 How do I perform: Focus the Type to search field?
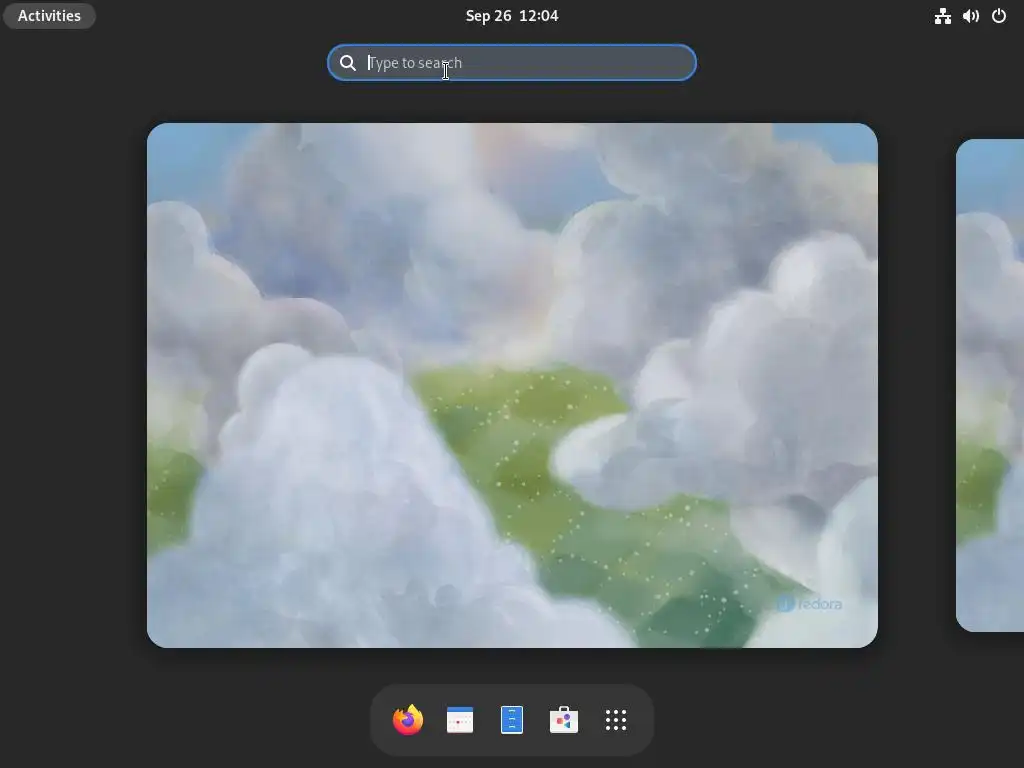(512, 63)
